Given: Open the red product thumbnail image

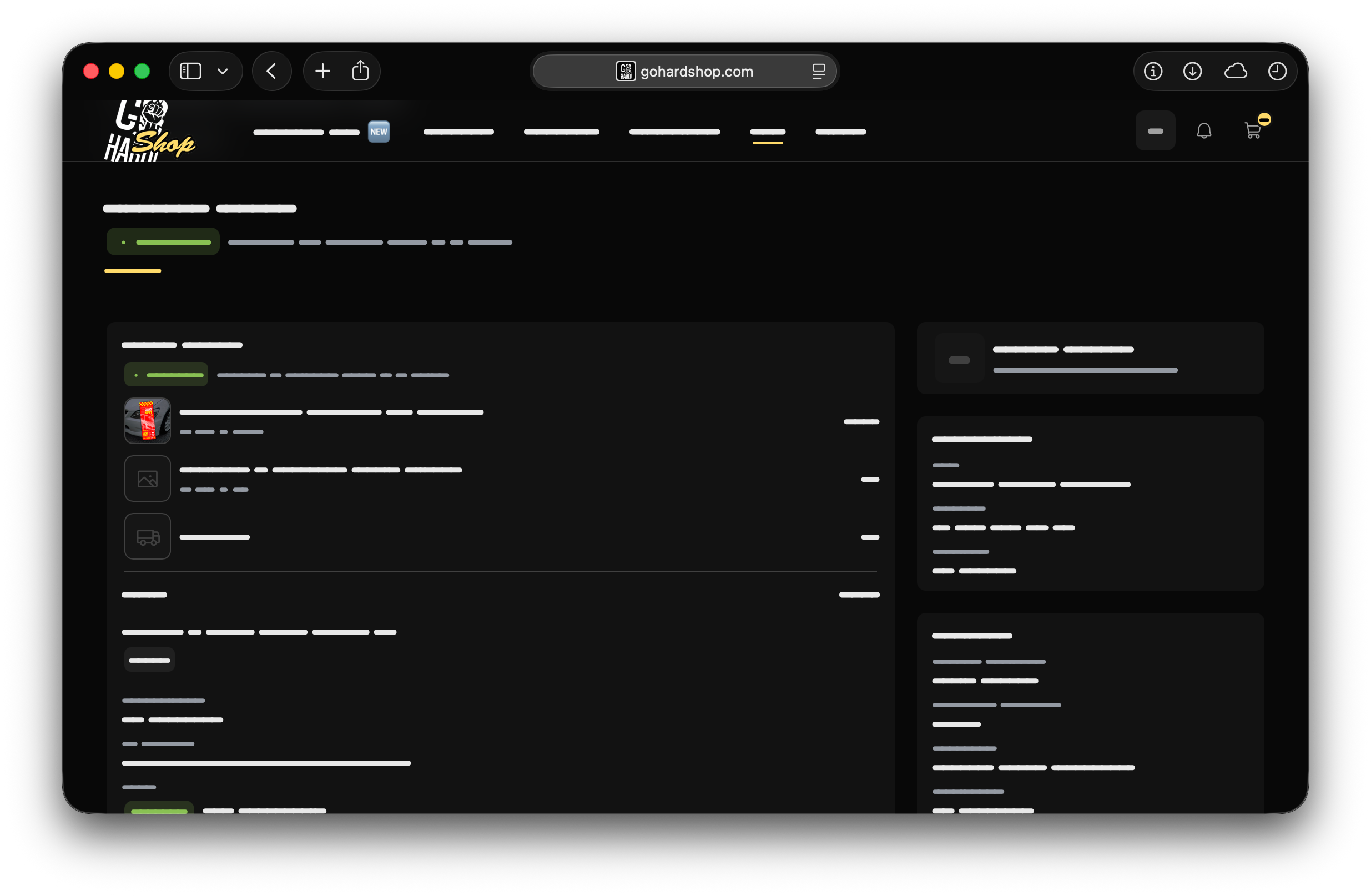Looking at the screenshot, I should pyautogui.click(x=148, y=421).
